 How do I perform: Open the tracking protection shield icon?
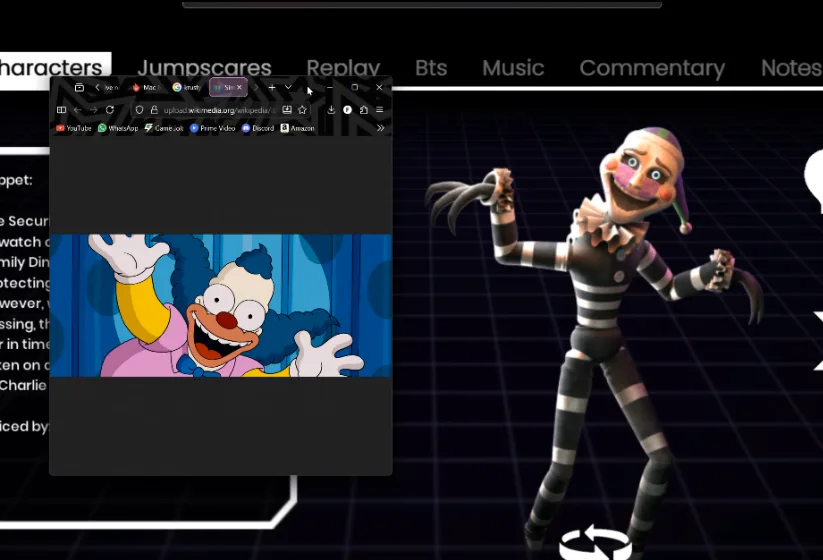pyautogui.click(x=140, y=110)
